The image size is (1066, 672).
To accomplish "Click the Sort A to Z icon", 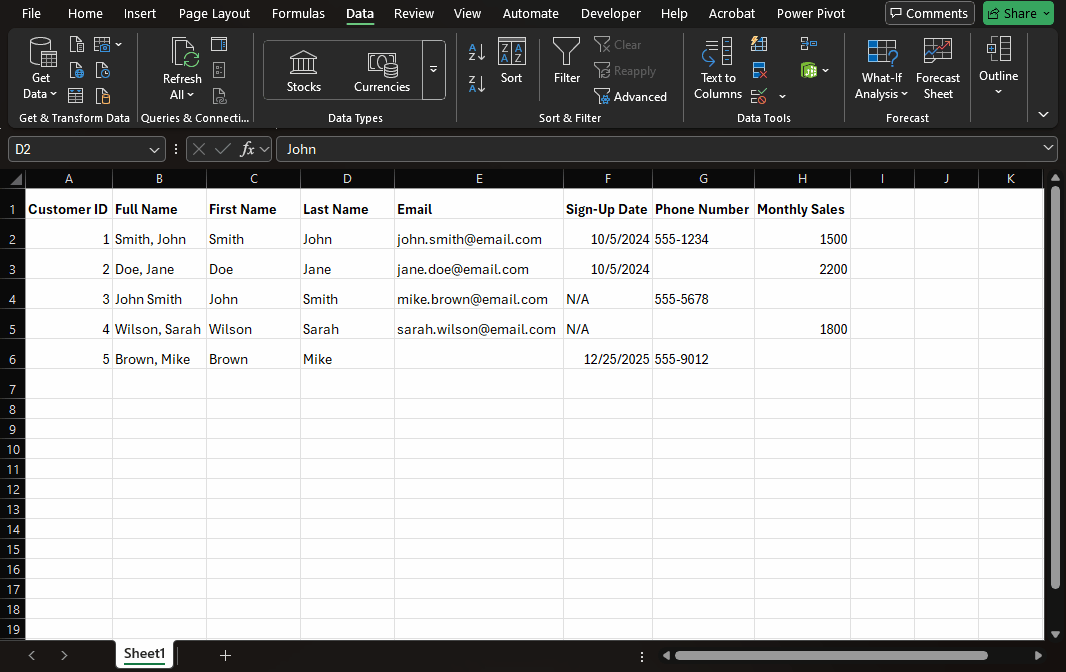I will click(477, 52).
